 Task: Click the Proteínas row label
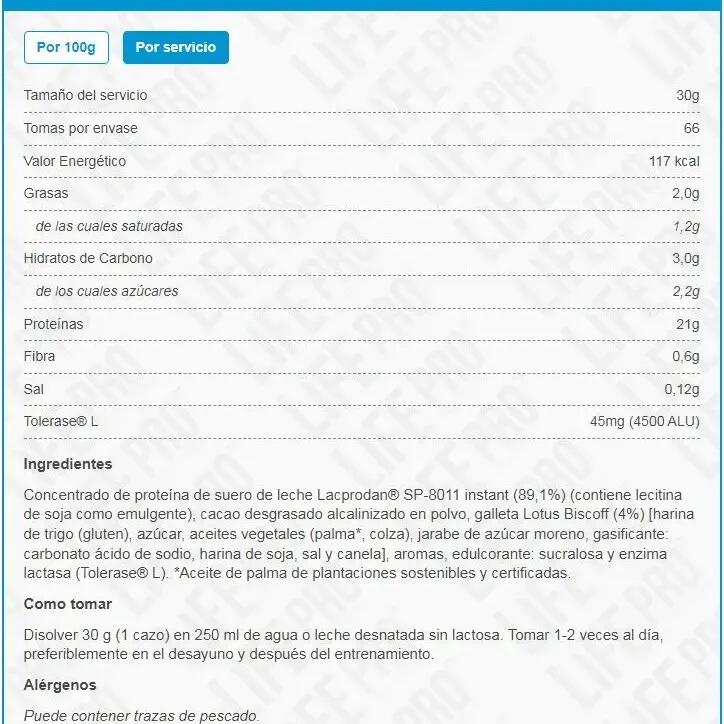[x=53, y=324]
